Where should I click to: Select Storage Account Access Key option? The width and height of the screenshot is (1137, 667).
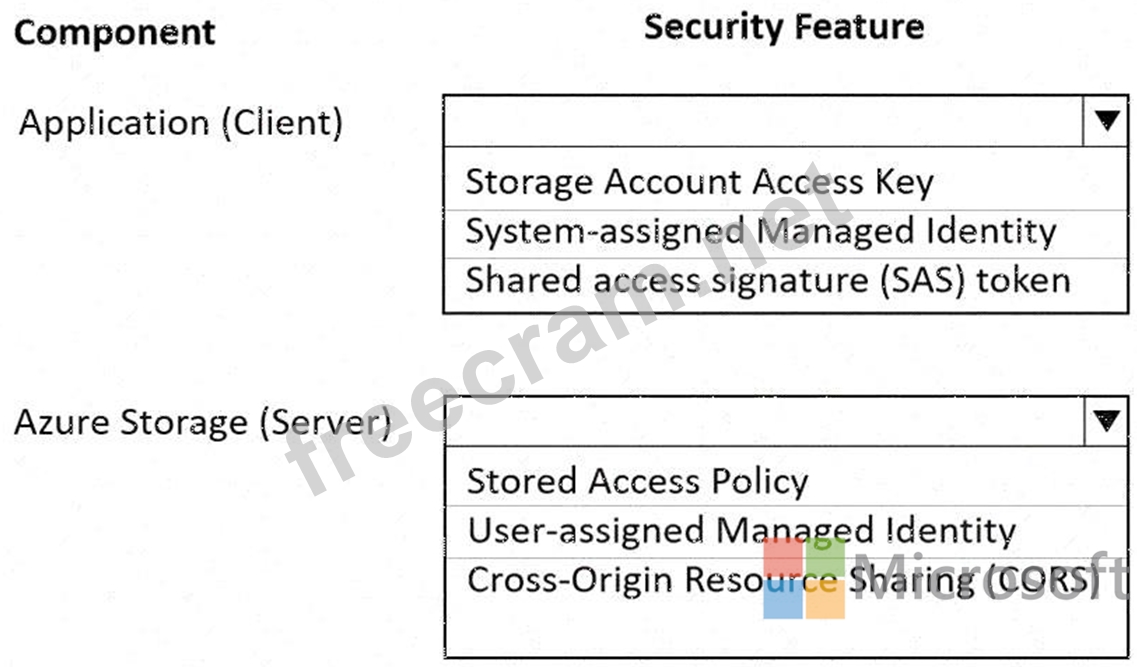coord(699,182)
